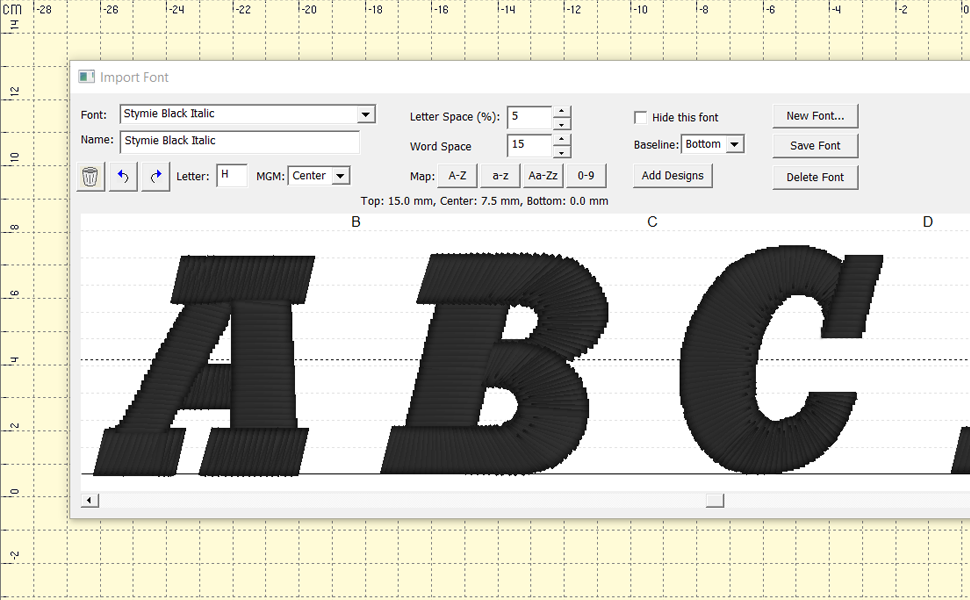Screen dimensions: 970x600
Task: Open the Baseline Bottom dropdown
Action: coord(735,145)
